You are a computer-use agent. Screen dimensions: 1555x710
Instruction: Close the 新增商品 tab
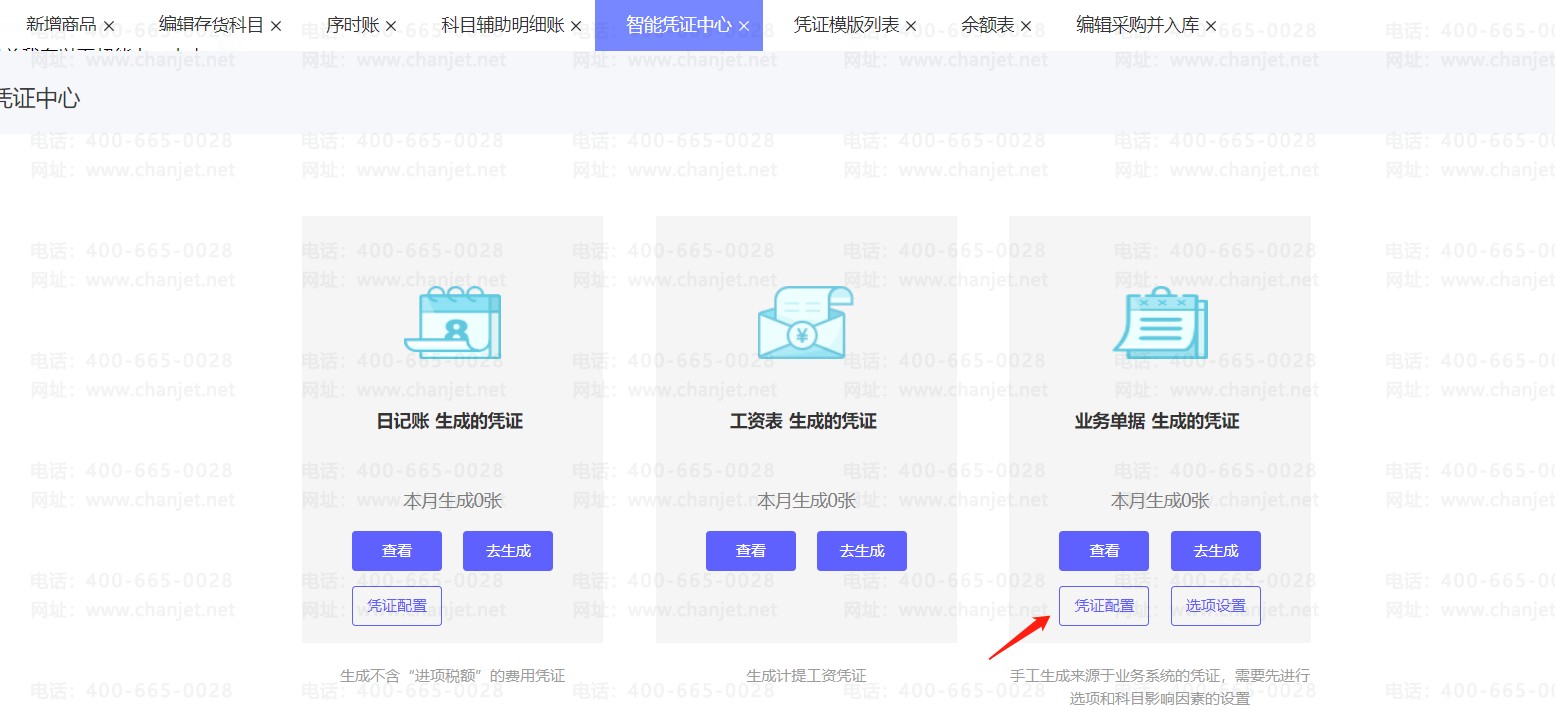(109, 26)
